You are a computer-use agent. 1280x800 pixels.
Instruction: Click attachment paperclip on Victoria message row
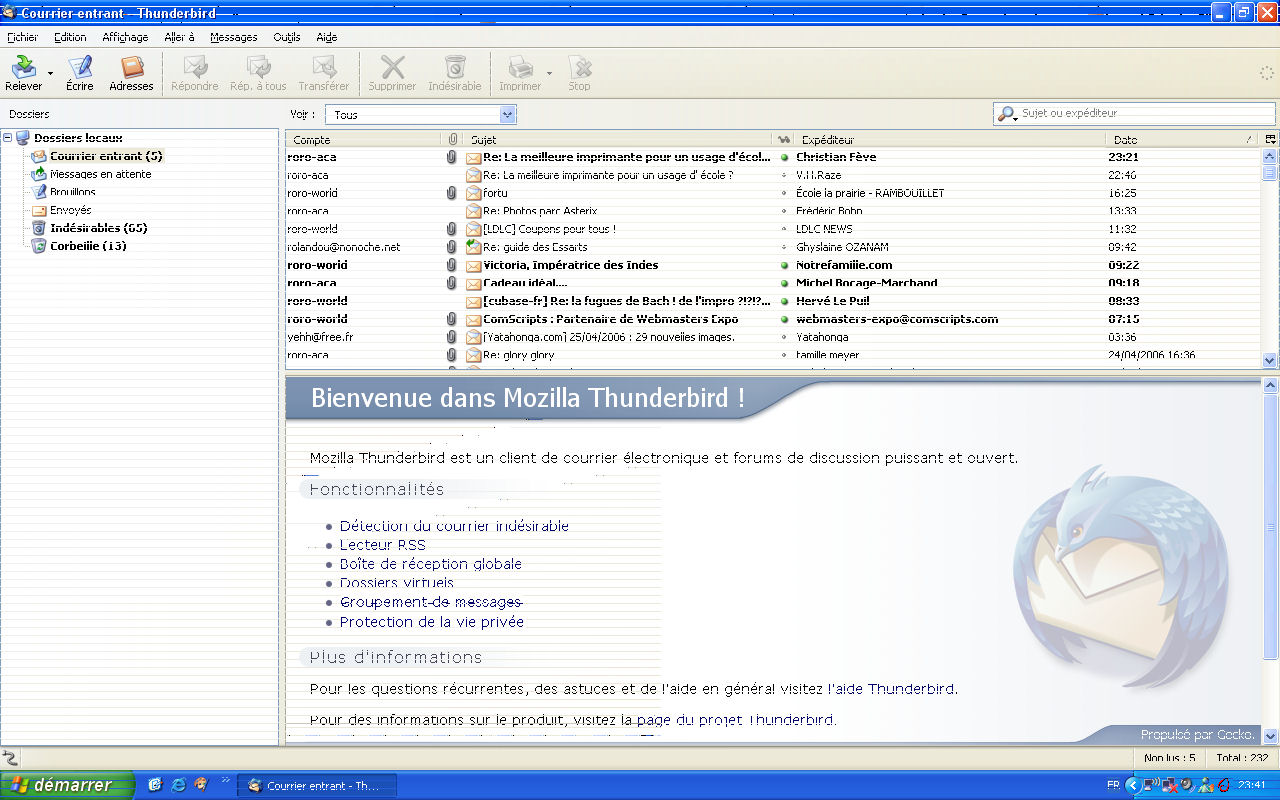pyautogui.click(x=452, y=265)
